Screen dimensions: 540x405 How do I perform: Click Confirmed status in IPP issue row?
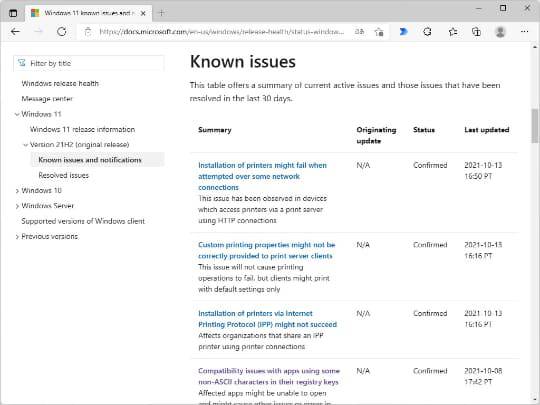click(430, 313)
